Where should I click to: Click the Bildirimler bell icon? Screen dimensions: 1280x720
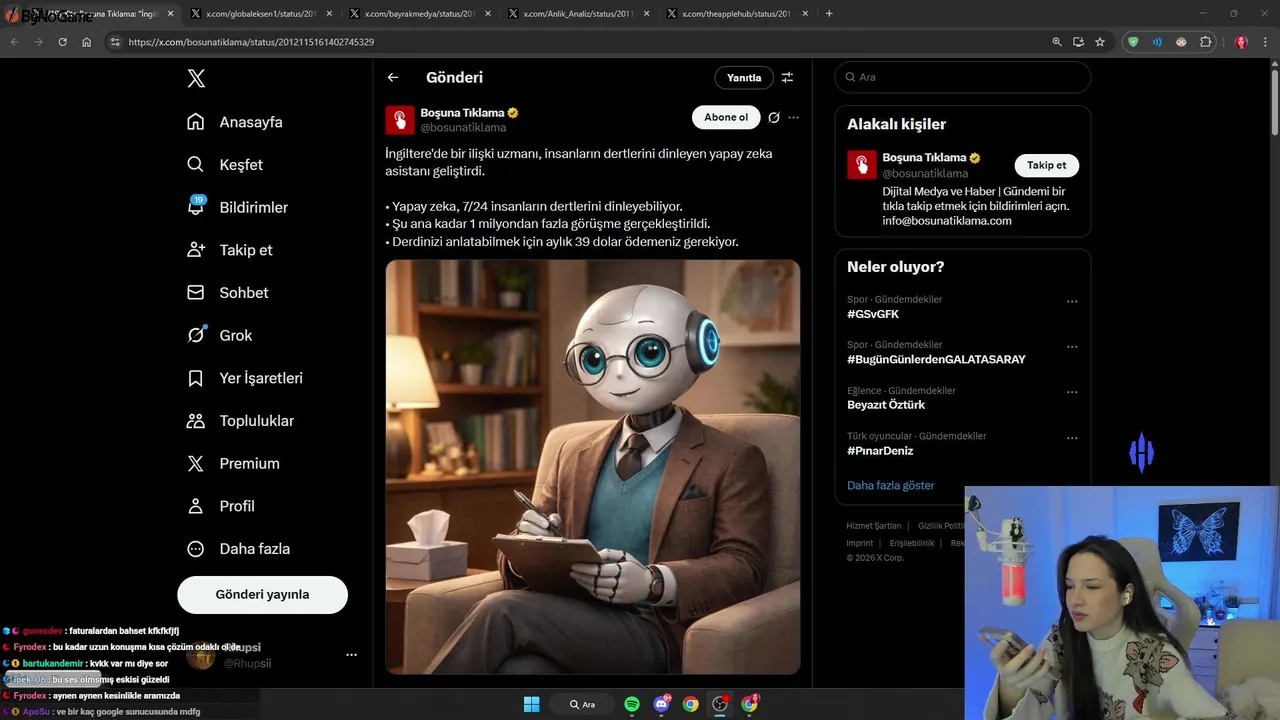196,207
